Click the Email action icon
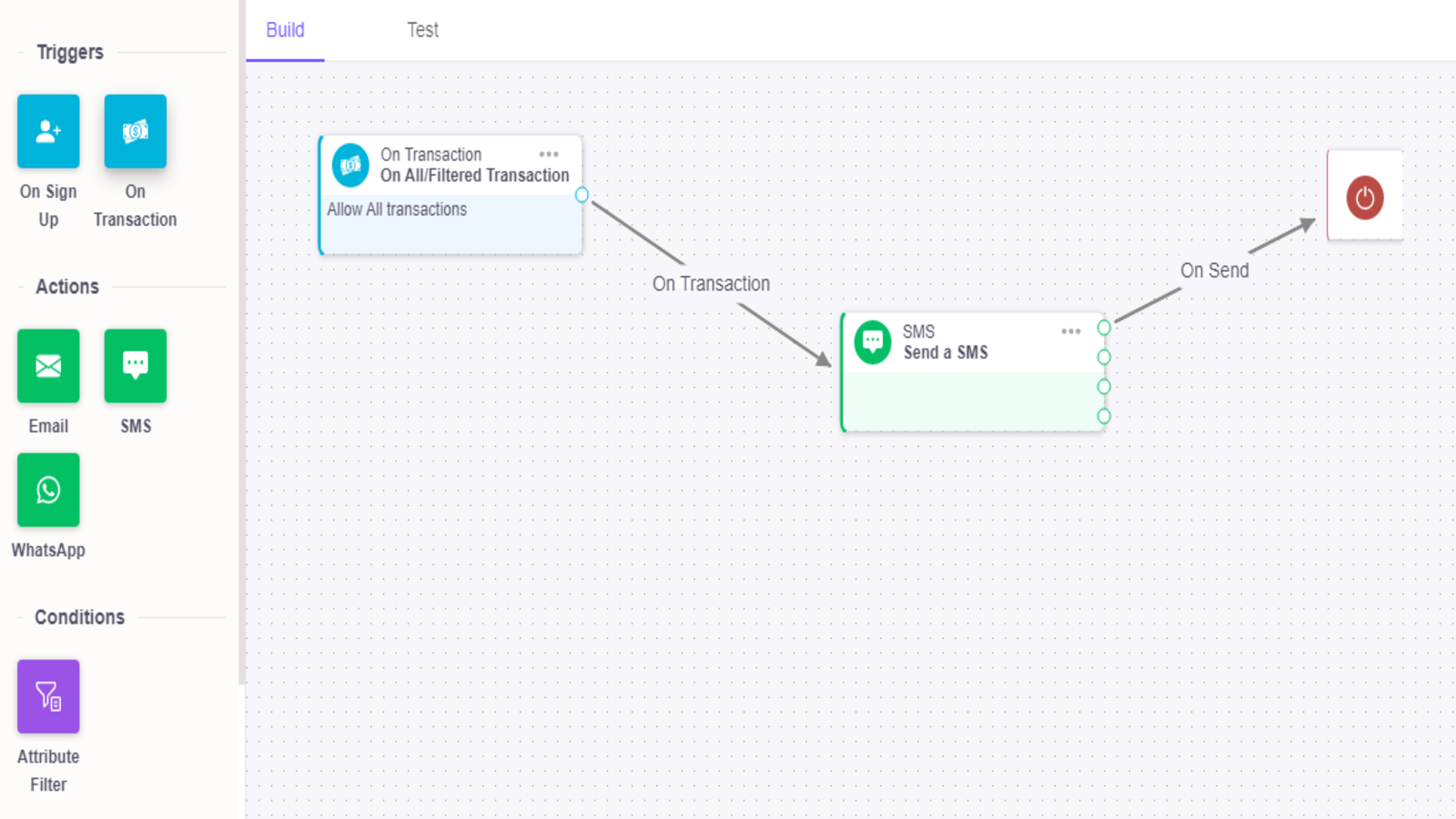Image resolution: width=1456 pixels, height=819 pixels. (47, 366)
